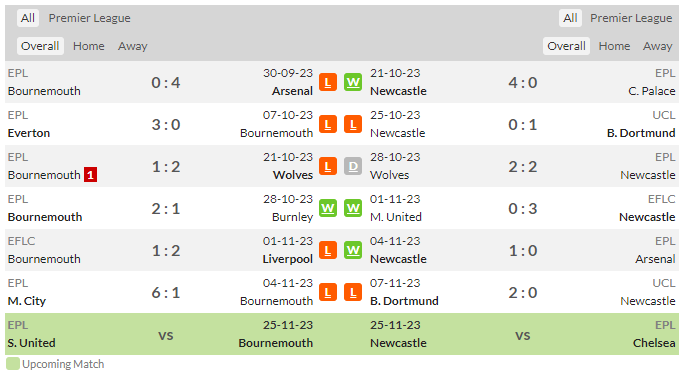Select the right panel Overall tab
This screenshot has width=682, height=388.
566,46
